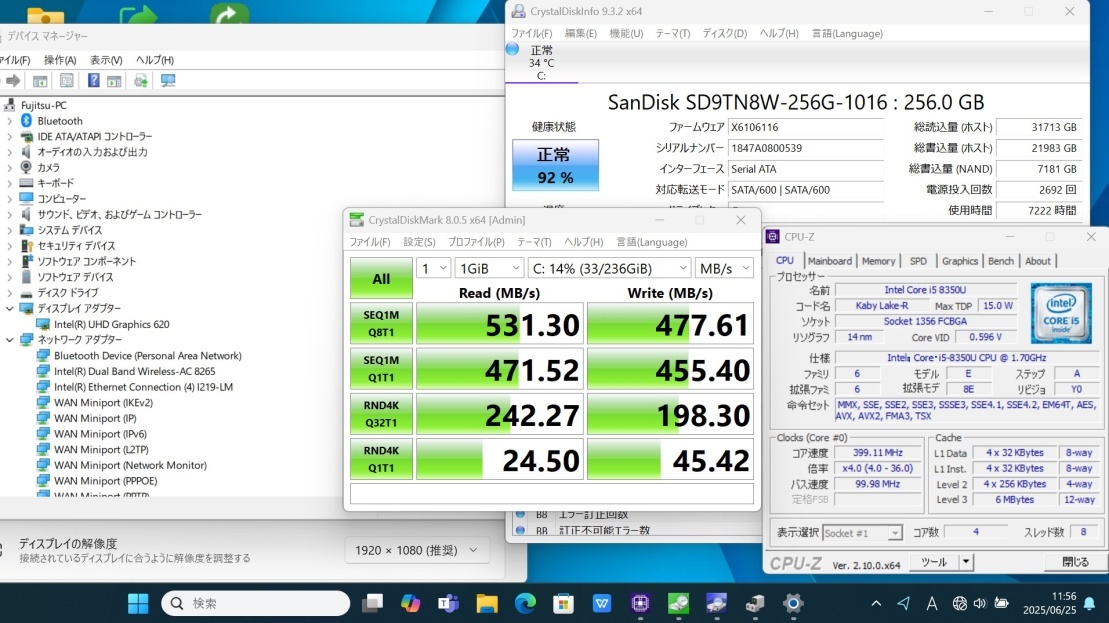Expand the ディスク ドライブ node
1109x623 pixels.
pyautogui.click(x=9, y=293)
